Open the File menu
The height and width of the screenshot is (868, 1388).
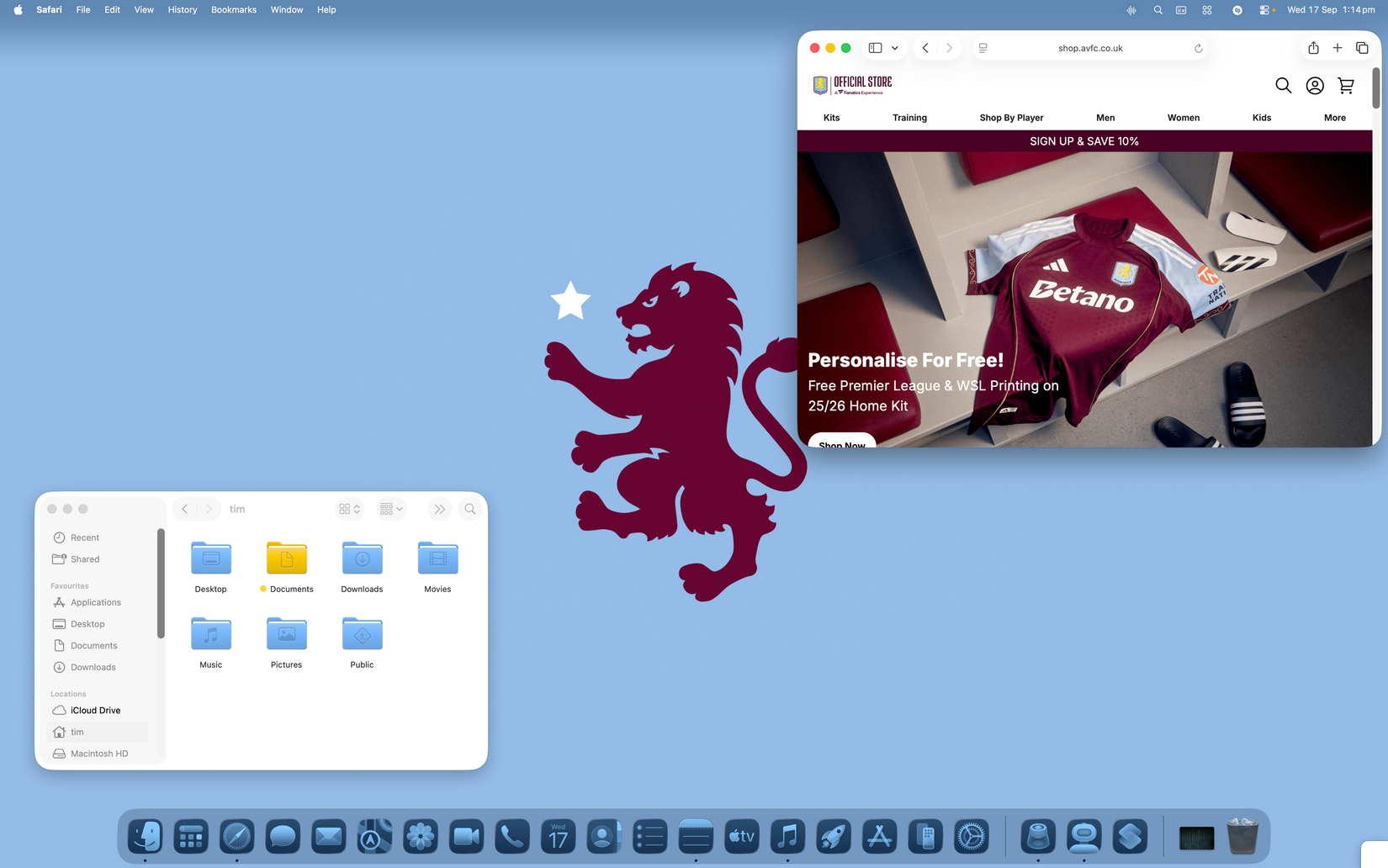pos(83,10)
